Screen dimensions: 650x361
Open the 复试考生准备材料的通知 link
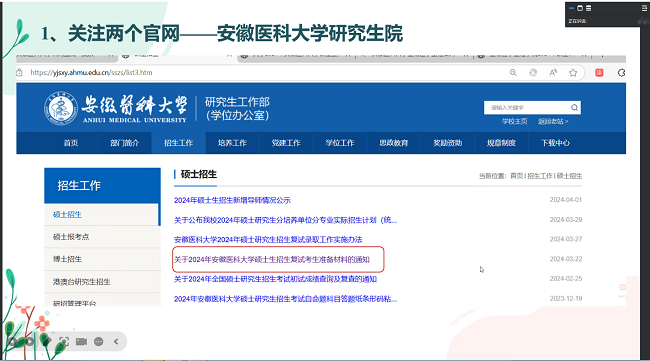coord(272,259)
